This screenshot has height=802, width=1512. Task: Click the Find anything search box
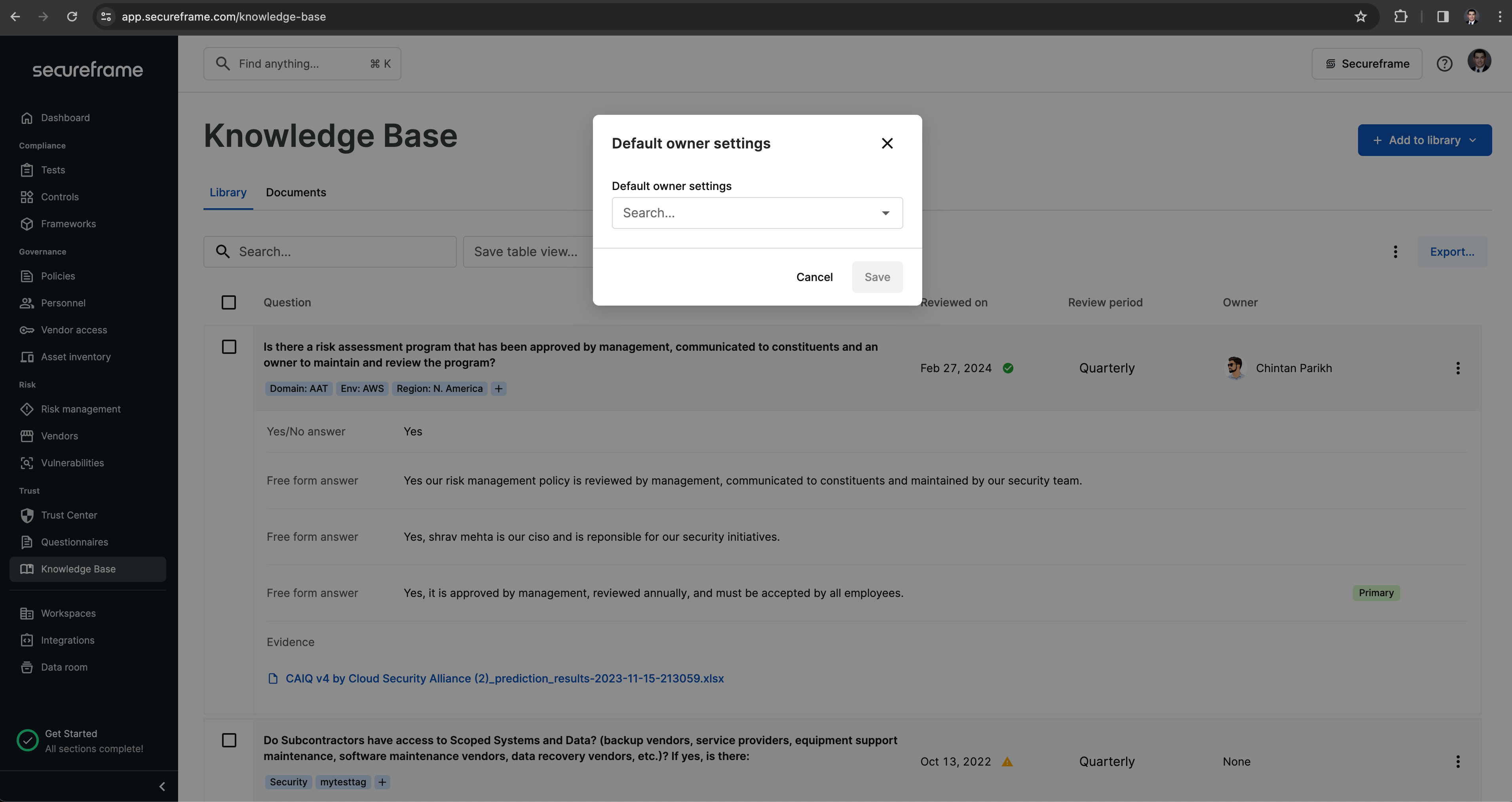pyautogui.click(x=302, y=64)
